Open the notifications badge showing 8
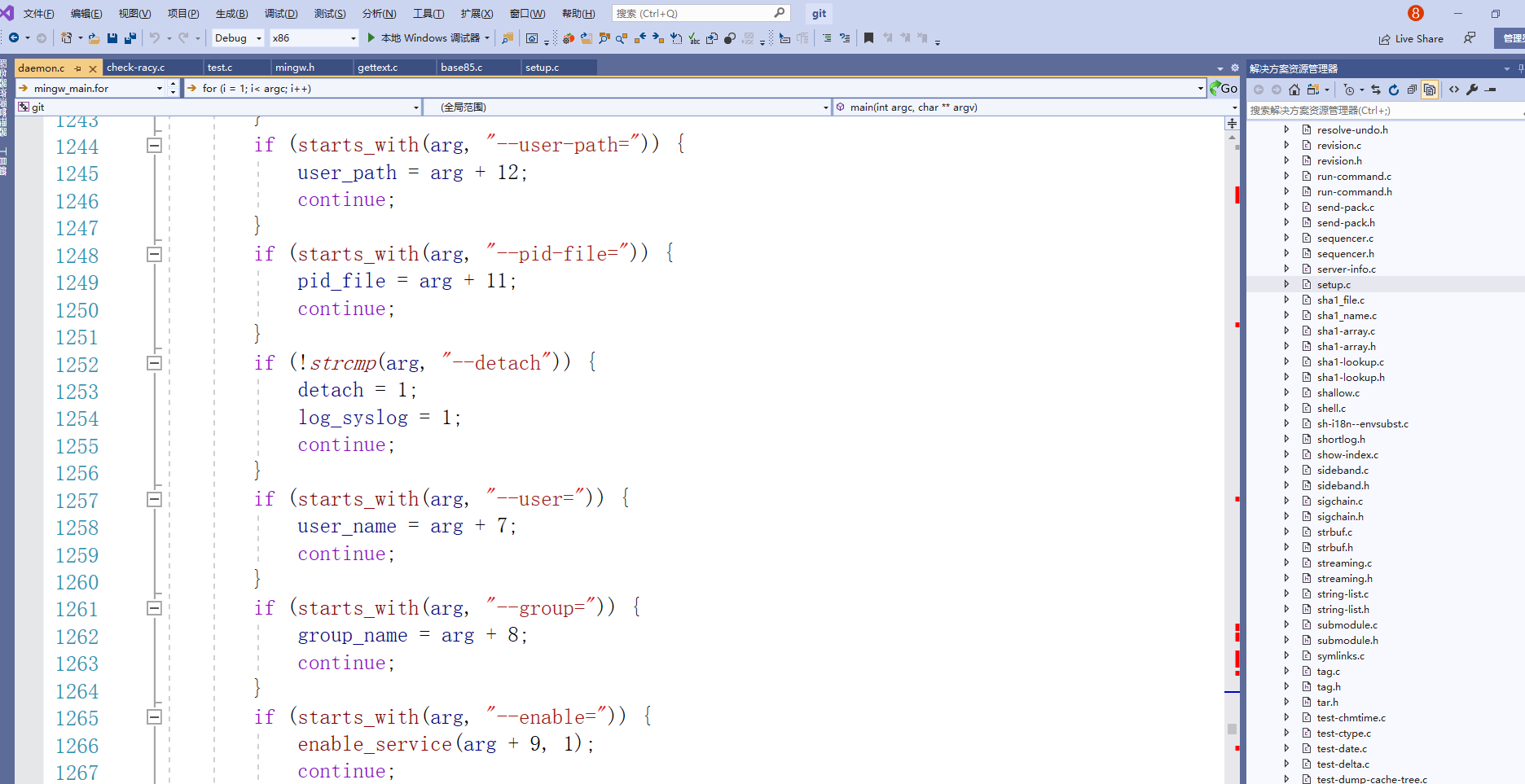Screen dimensions: 1525x784 (x=1416, y=13)
